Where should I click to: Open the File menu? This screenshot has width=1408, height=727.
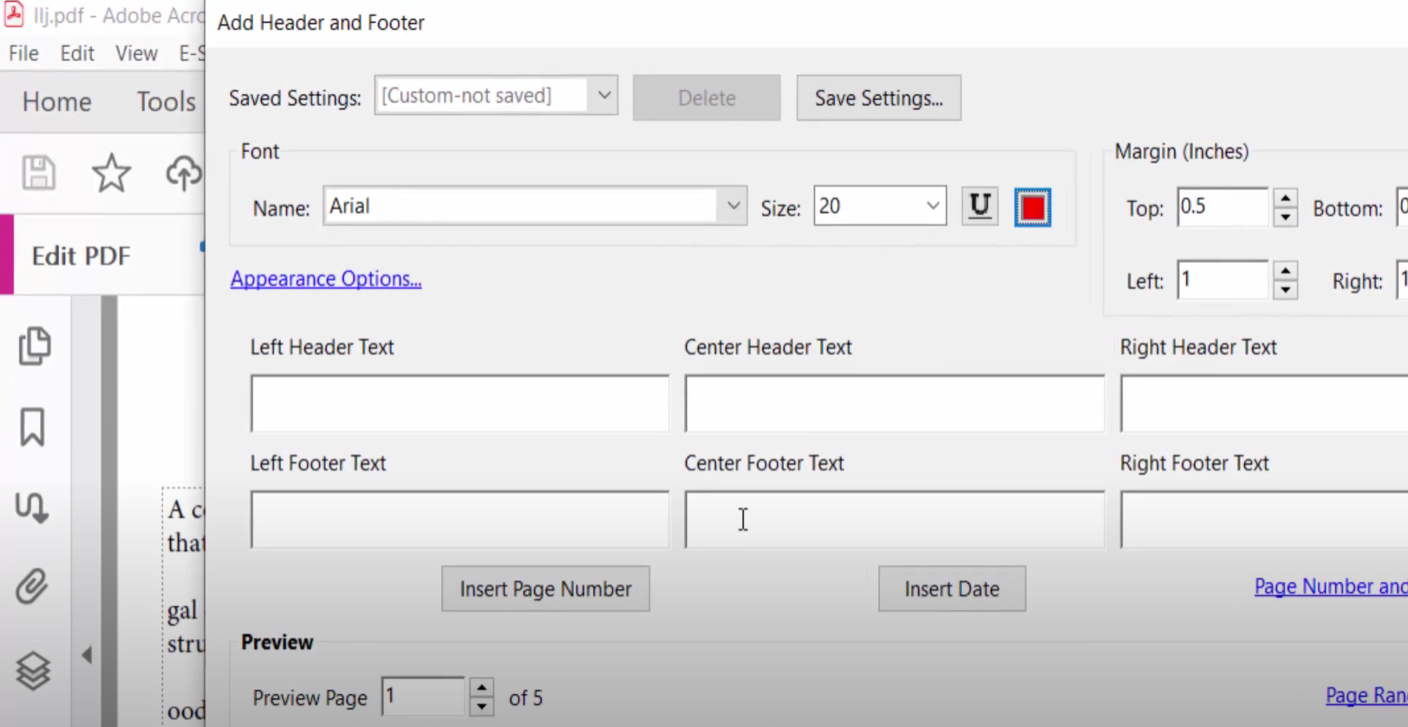[22, 53]
